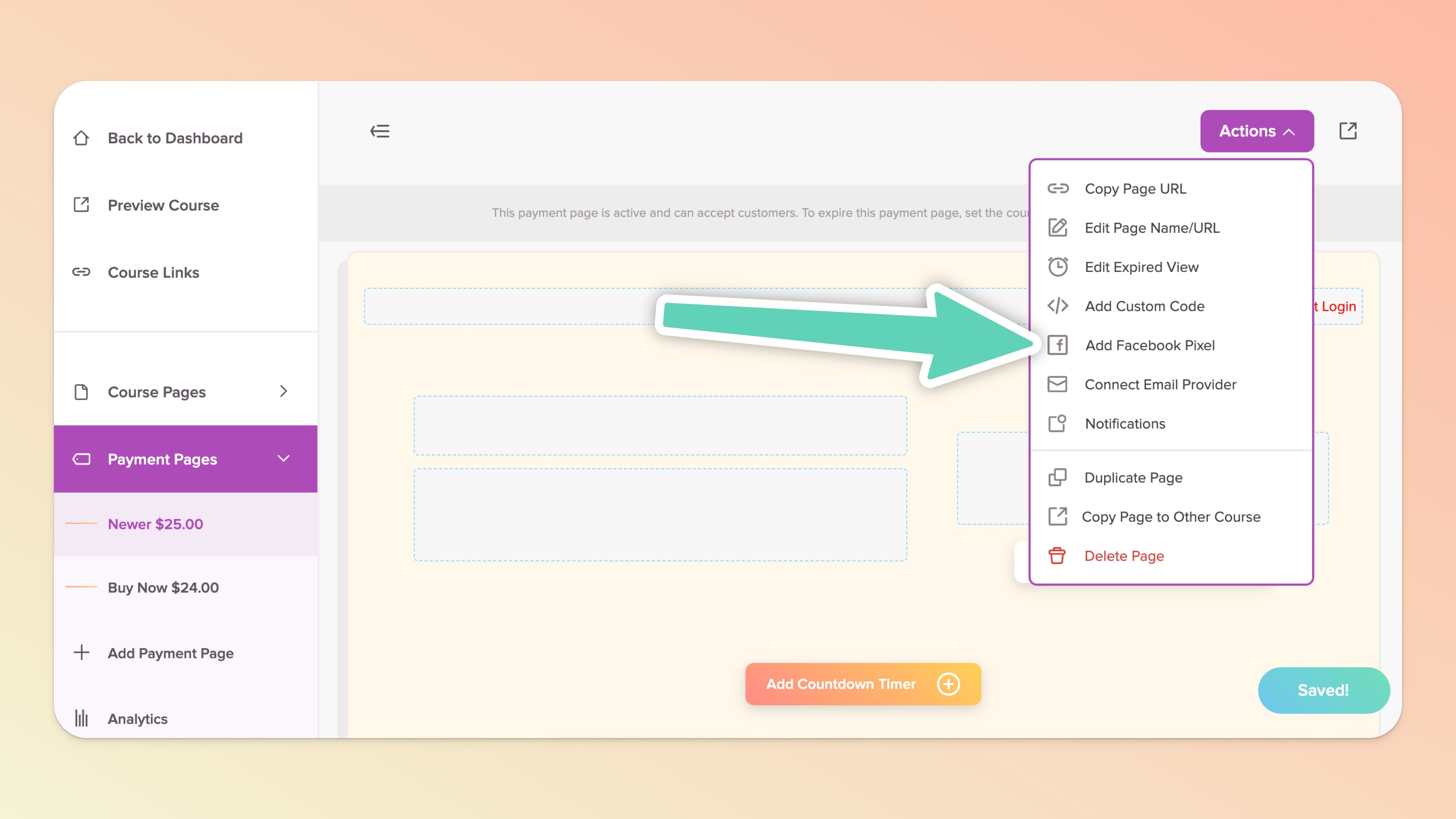Select Notifications menu entry
The image size is (1456, 819).
point(1125,423)
